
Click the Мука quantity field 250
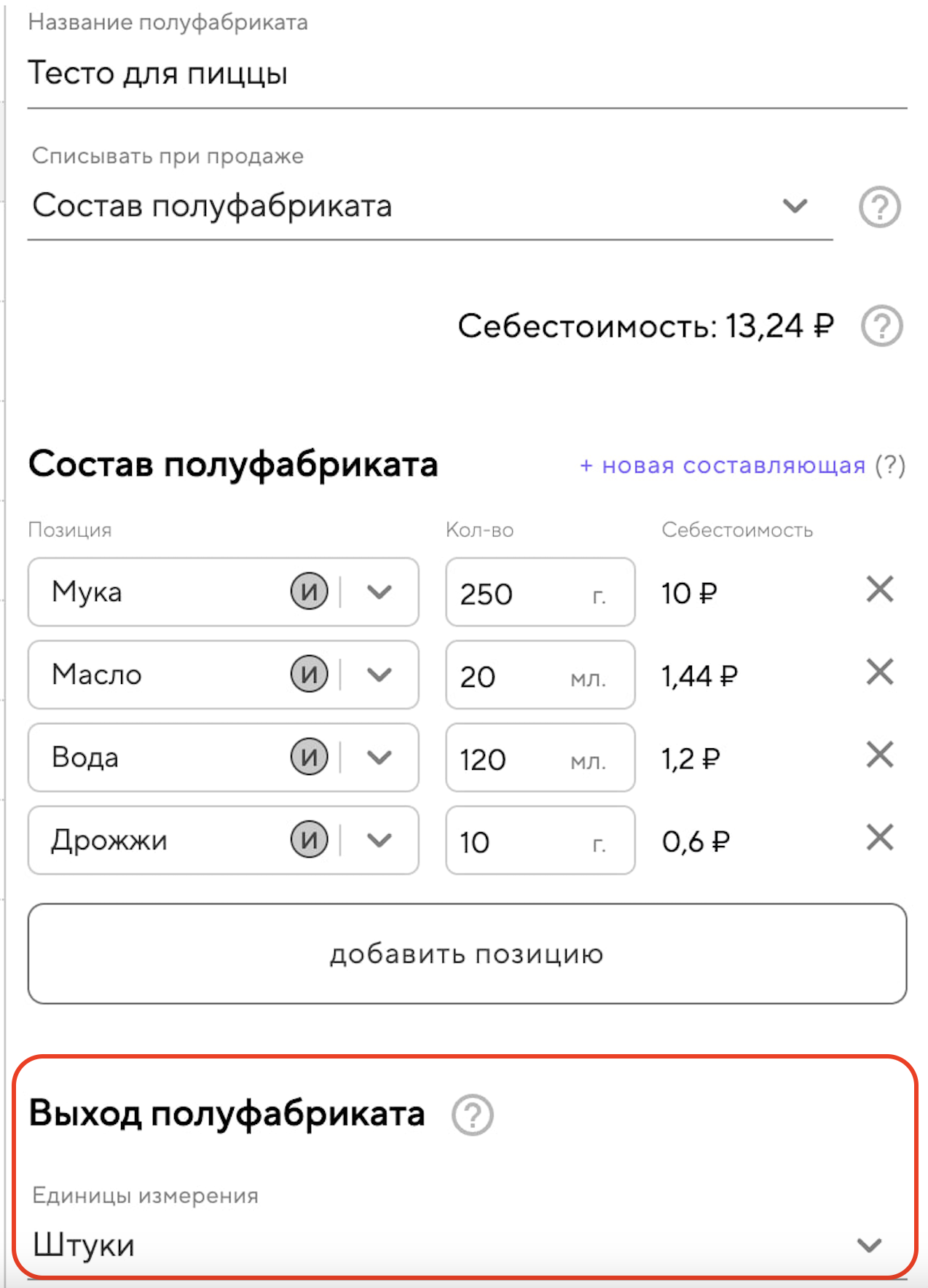click(517, 593)
